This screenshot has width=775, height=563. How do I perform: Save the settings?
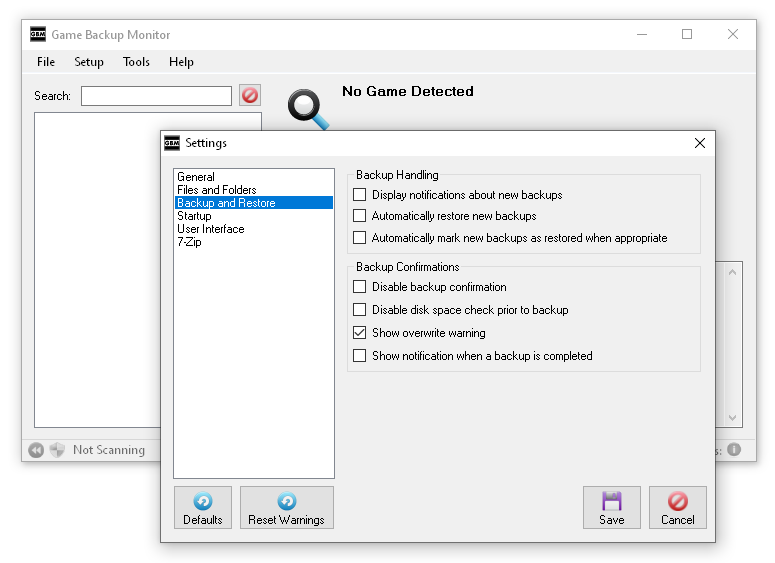tap(611, 508)
